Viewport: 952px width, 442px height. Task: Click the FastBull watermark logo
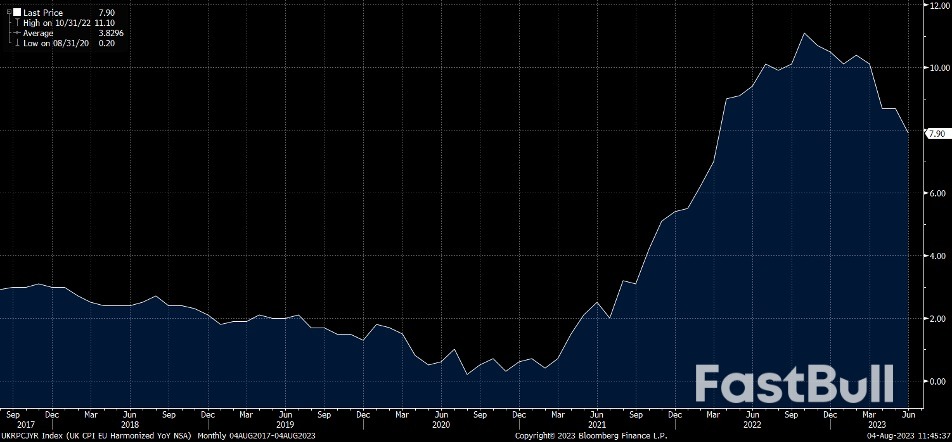pos(793,383)
